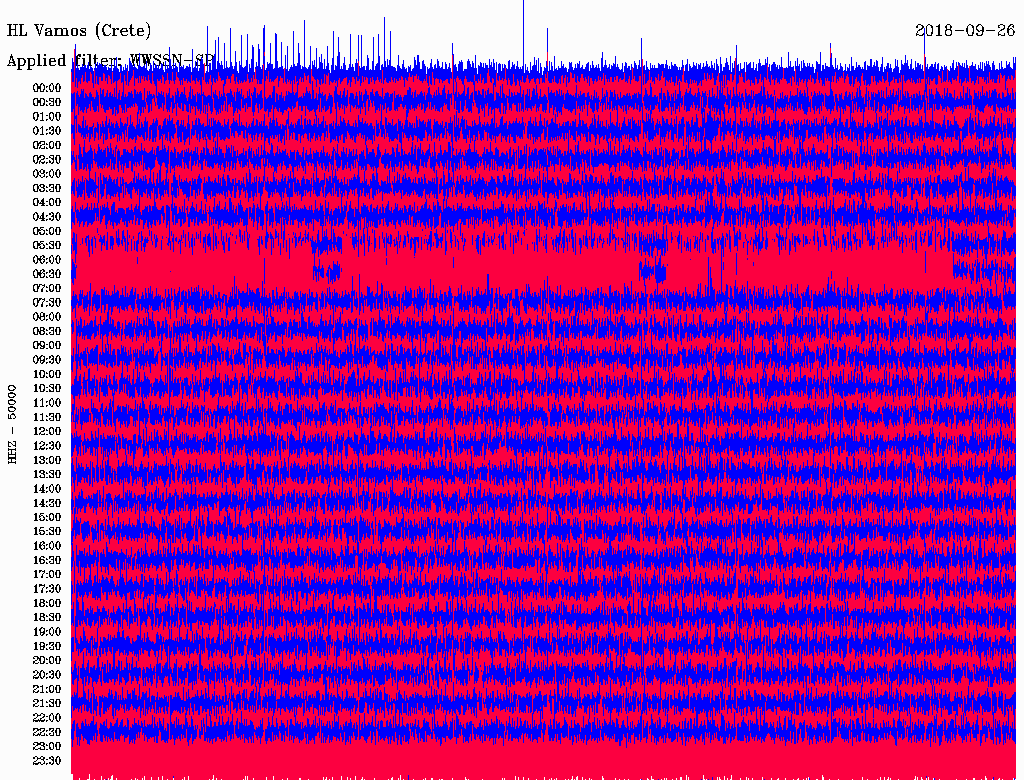This screenshot has height=780, width=1024.
Task: Click the 'HHZ - 50000' axis label
Action: 12,425
